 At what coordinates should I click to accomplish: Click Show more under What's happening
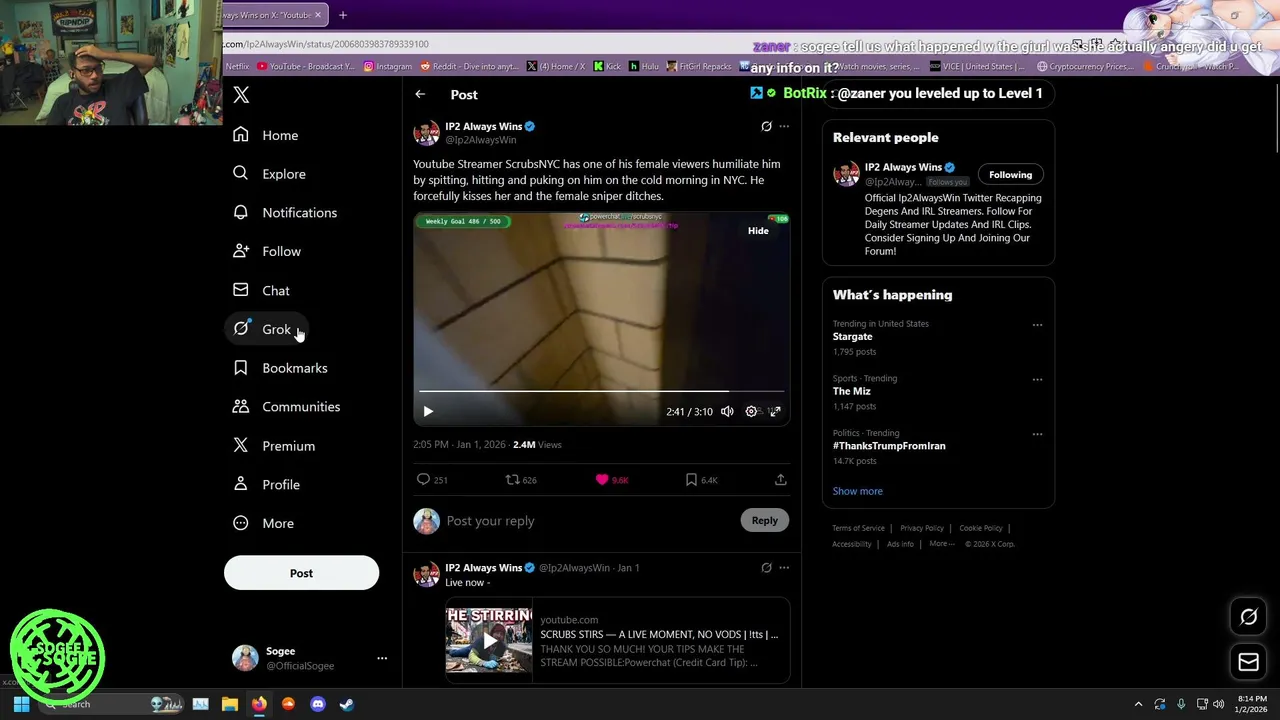[x=858, y=491]
